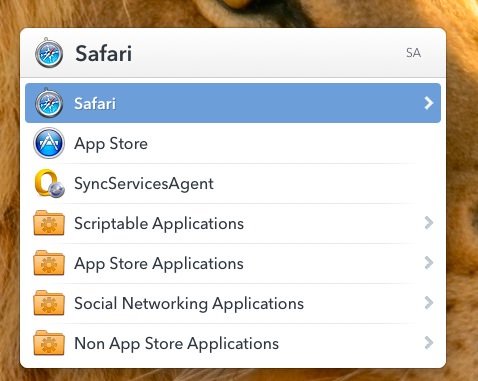Screen dimensions: 478x381
Task: Click the SA search abbreviation text
Action: pos(413,53)
